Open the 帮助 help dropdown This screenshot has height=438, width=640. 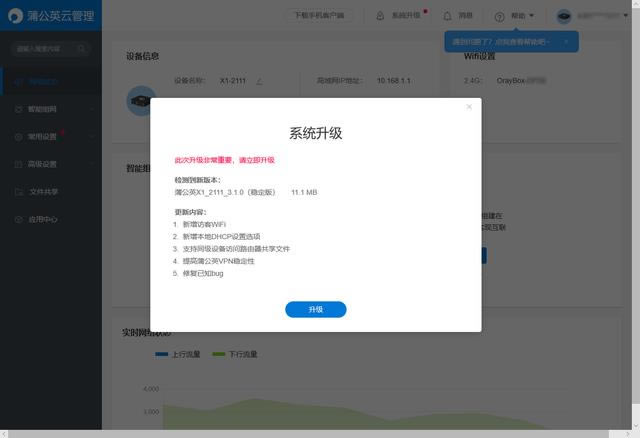515,16
